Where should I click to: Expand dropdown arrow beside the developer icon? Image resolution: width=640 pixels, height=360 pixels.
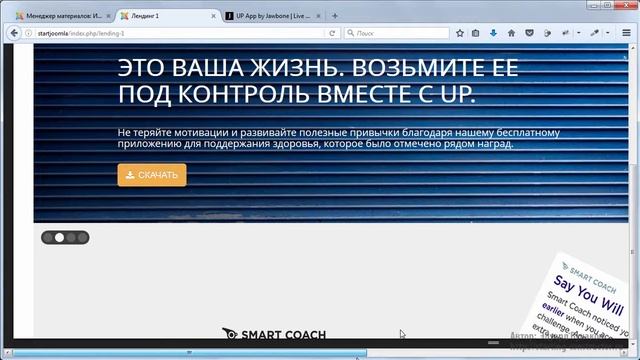pyautogui.click(x=578, y=33)
